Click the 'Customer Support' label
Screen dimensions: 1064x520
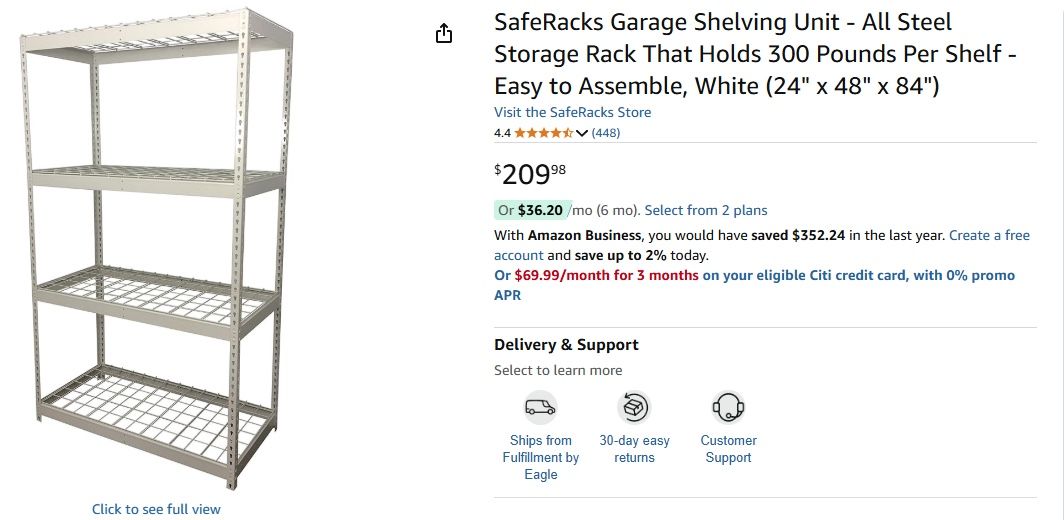(x=728, y=449)
